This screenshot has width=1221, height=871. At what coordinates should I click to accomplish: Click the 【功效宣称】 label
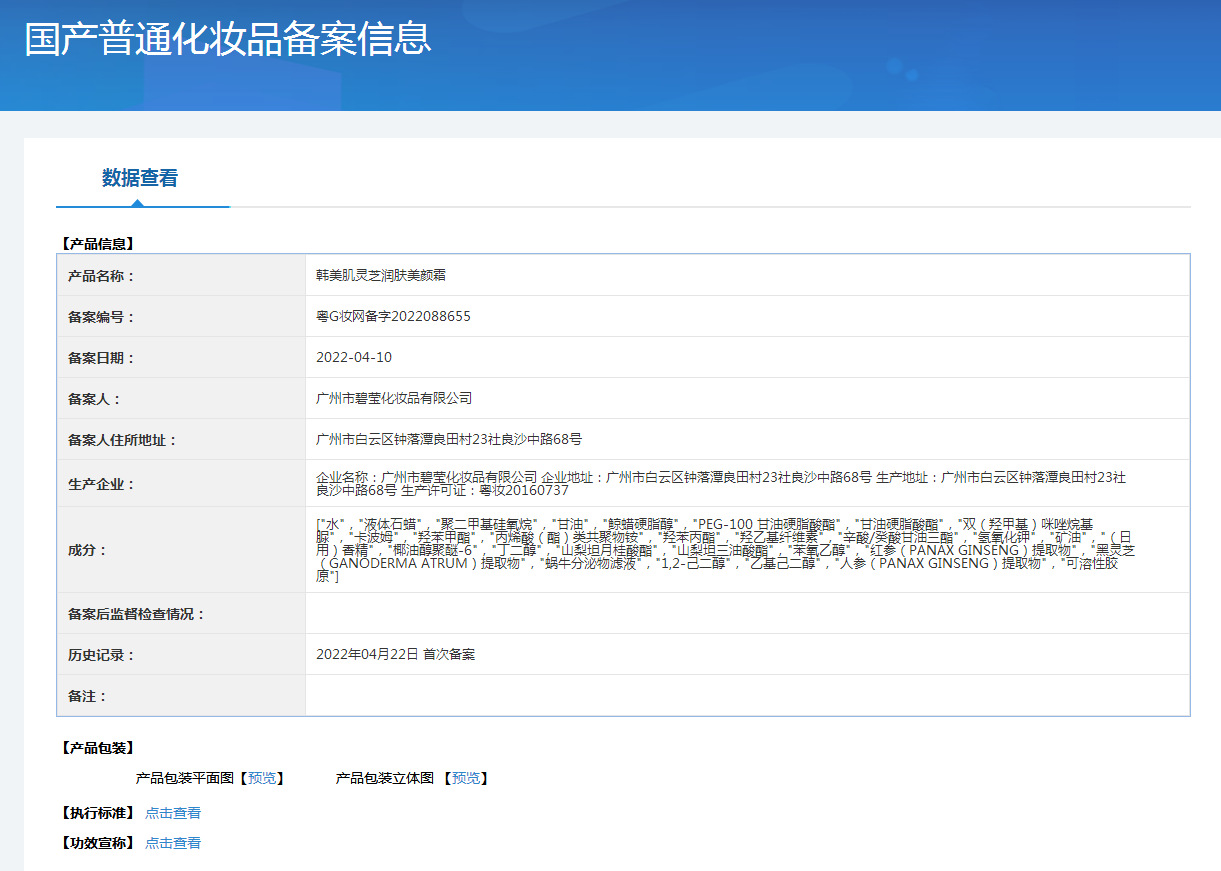tap(96, 843)
